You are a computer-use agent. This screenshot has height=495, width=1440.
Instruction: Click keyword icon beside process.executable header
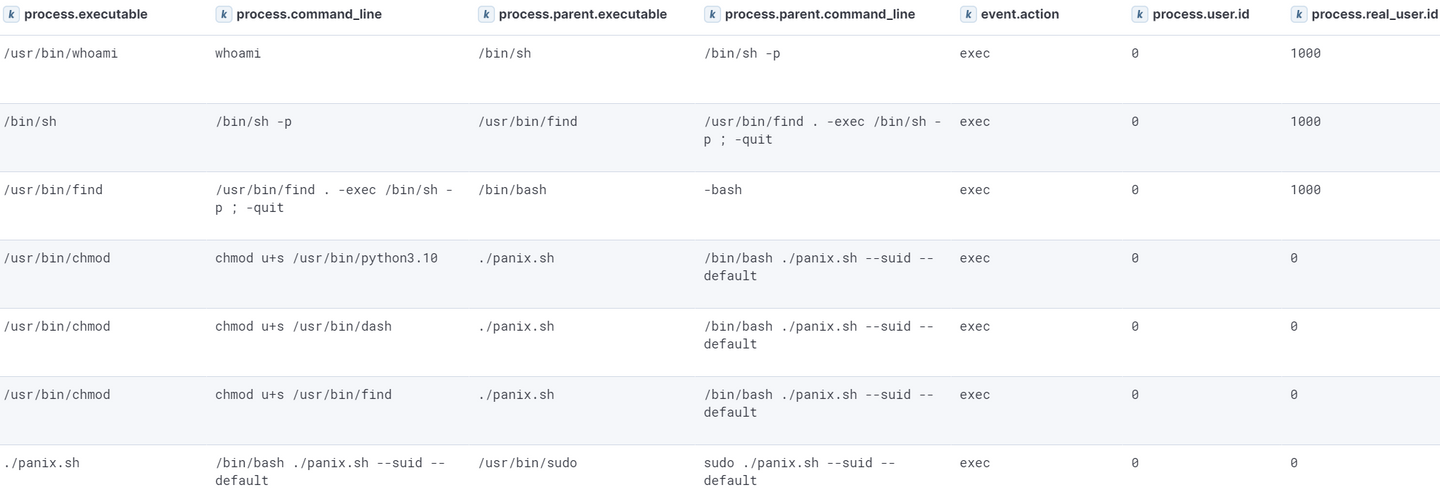tap(12, 15)
